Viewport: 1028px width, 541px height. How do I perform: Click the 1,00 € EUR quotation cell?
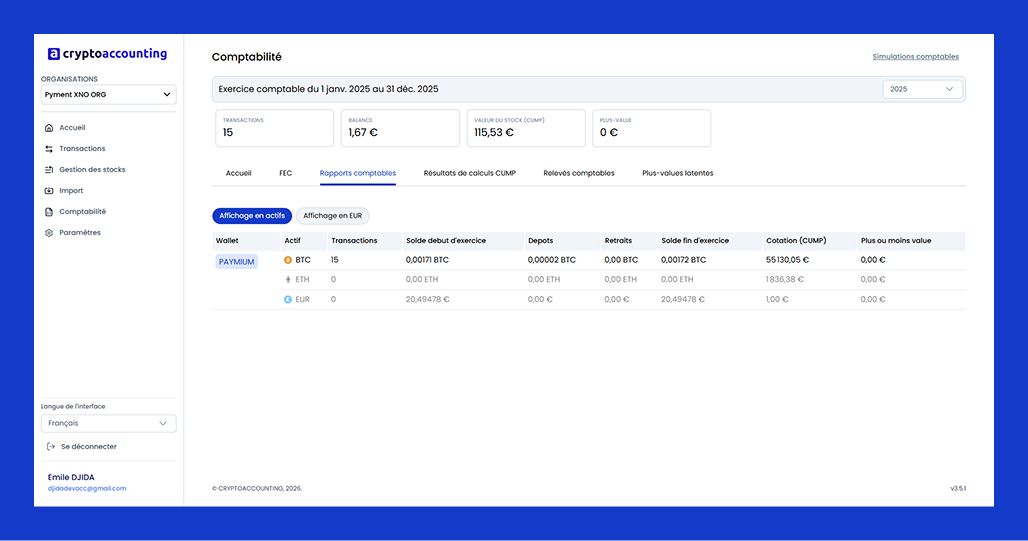pyautogui.click(x=778, y=300)
